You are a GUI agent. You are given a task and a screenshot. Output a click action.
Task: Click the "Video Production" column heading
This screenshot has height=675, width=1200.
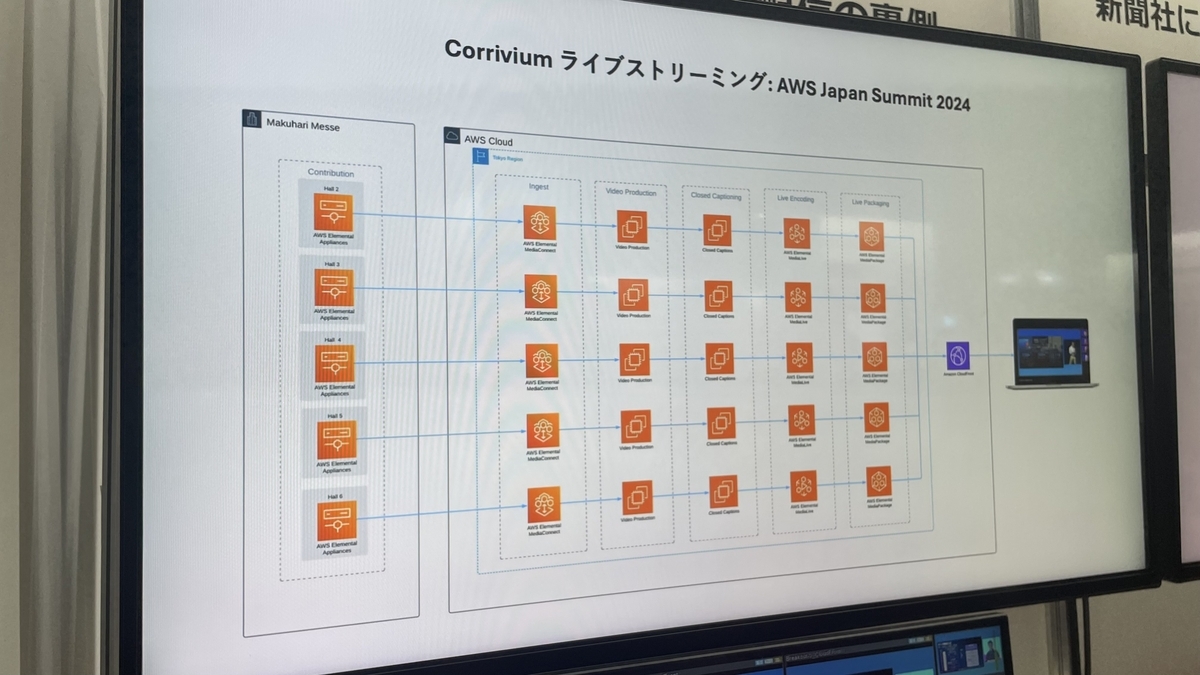point(631,191)
